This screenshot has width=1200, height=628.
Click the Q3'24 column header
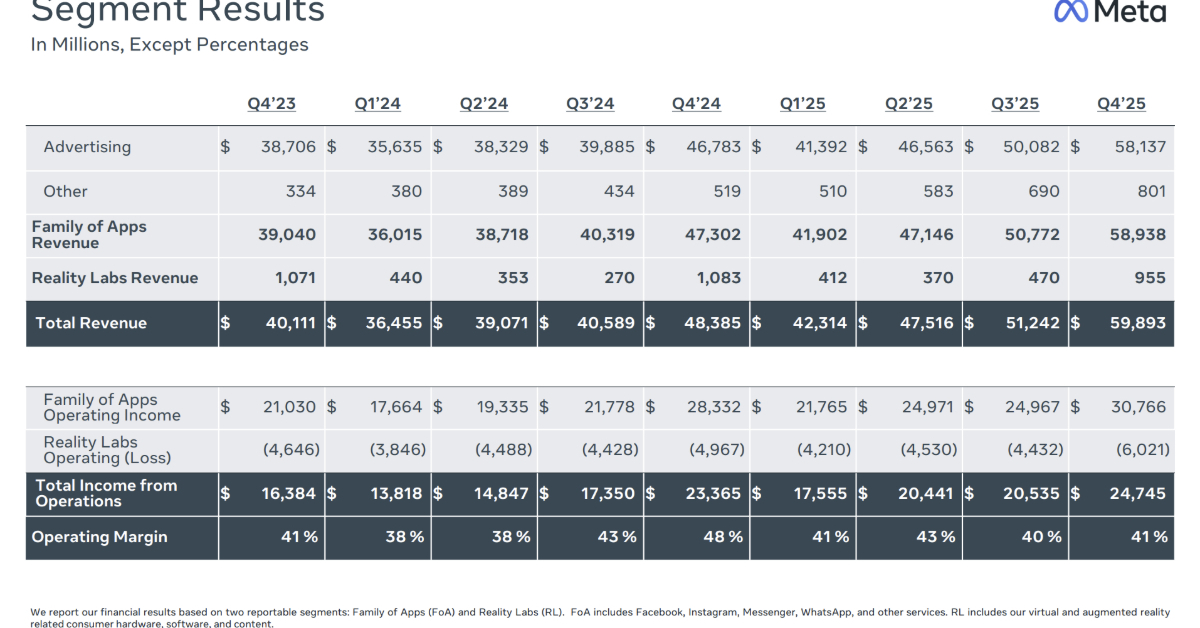click(590, 104)
